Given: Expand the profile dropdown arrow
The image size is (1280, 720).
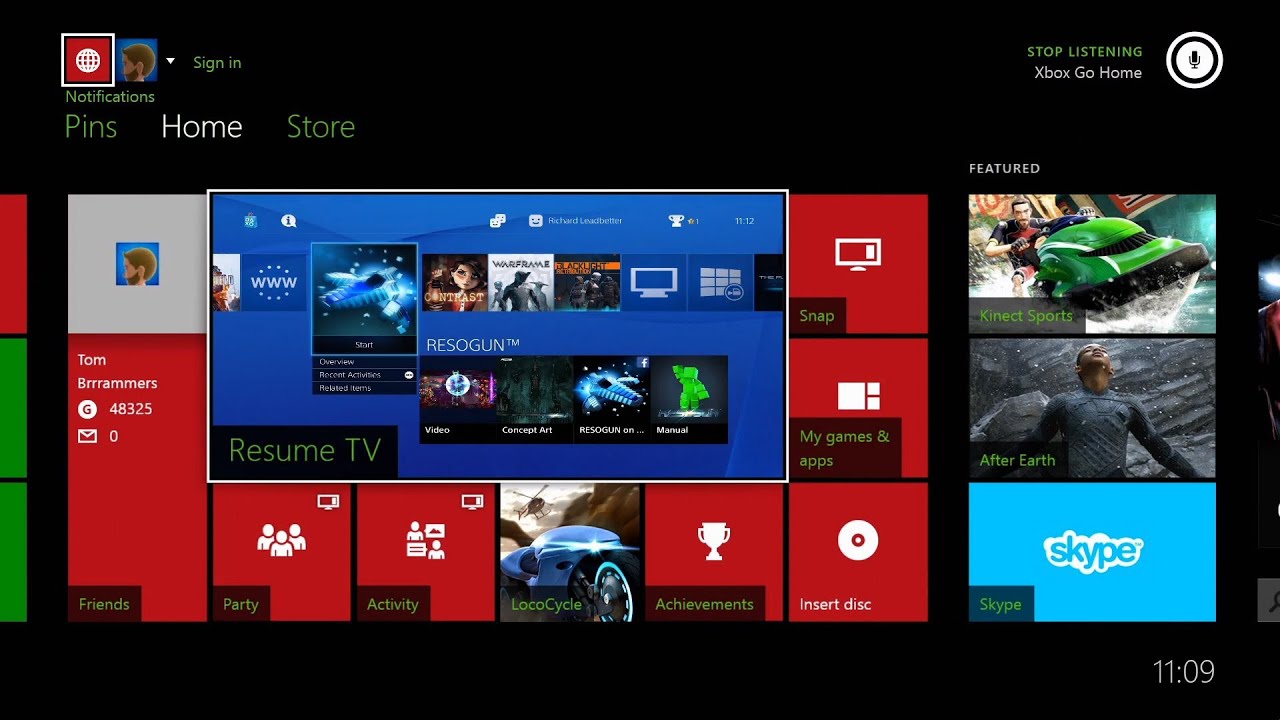Looking at the screenshot, I should [170, 61].
